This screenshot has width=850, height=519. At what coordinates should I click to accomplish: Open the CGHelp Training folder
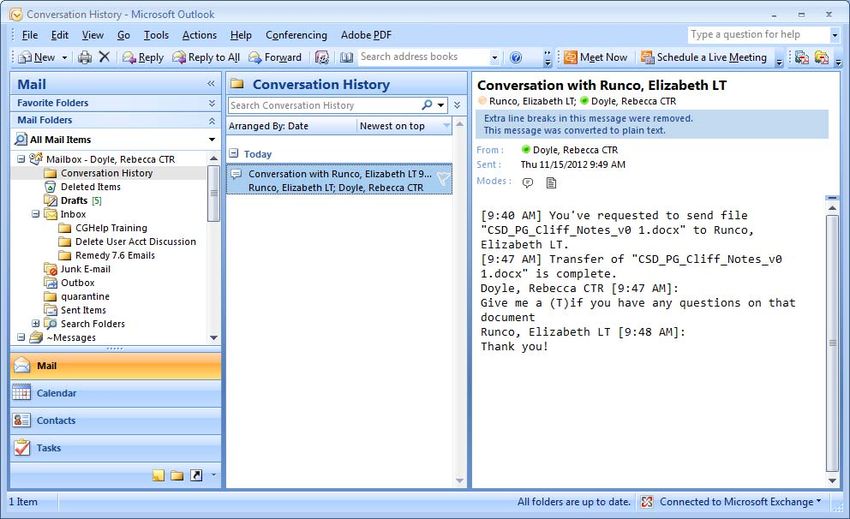[x=111, y=228]
